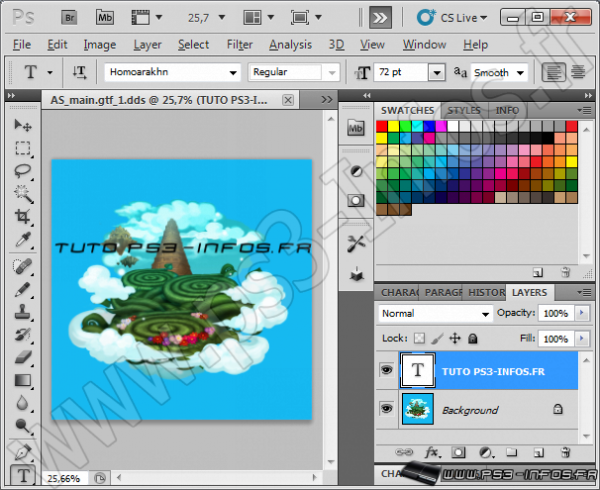Image resolution: width=600 pixels, height=490 pixels.
Task: Pick the white swatch in Swatches
Action: click(x=453, y=126)
